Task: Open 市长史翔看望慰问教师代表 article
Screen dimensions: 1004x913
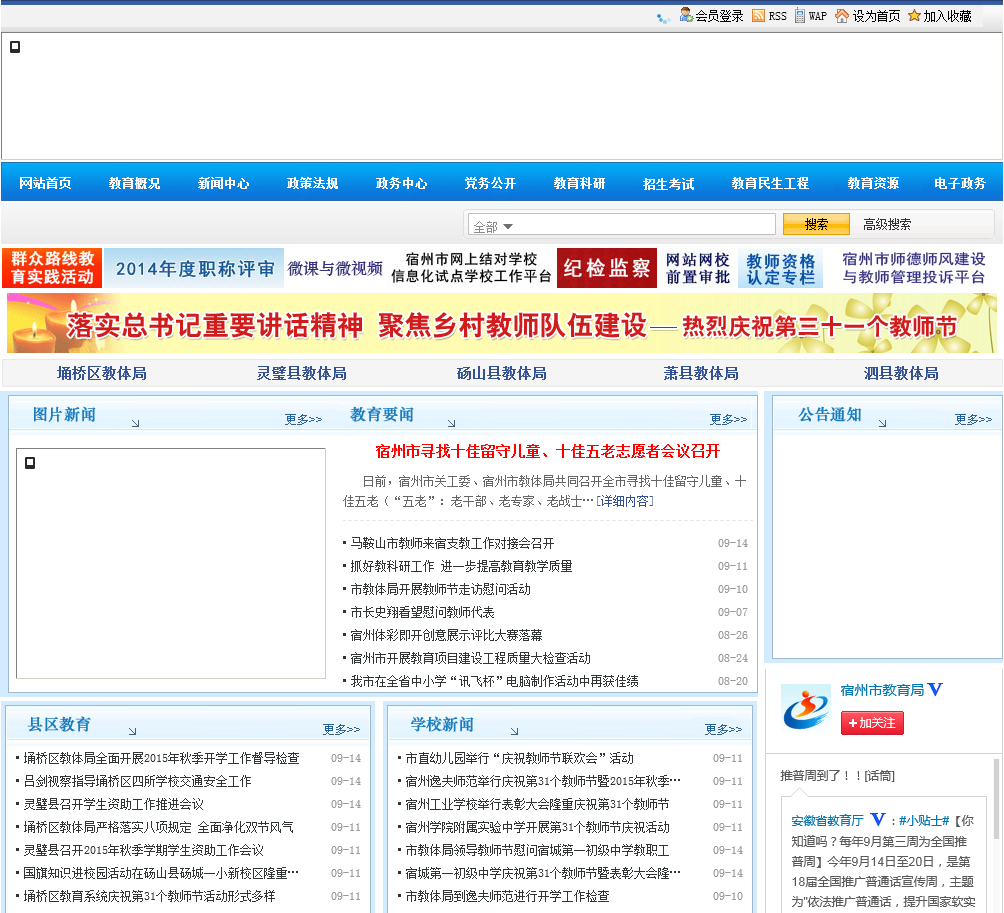Action: click(422, 613)
